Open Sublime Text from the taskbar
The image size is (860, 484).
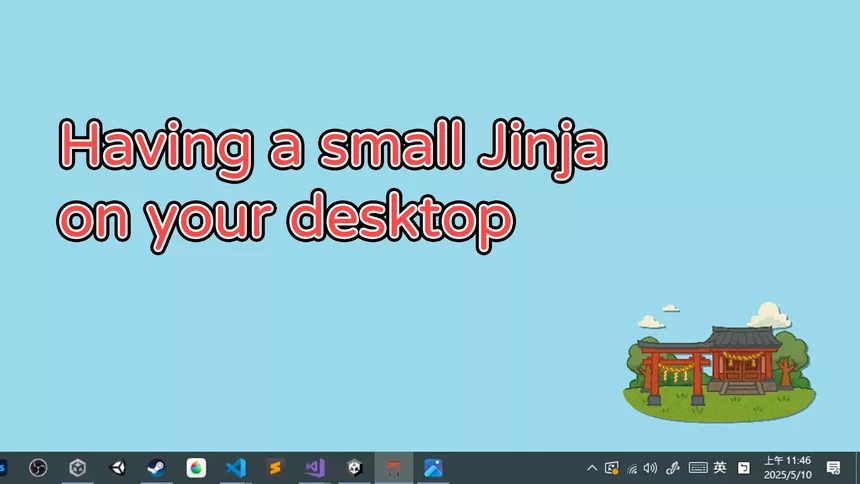tap(275, 468)
